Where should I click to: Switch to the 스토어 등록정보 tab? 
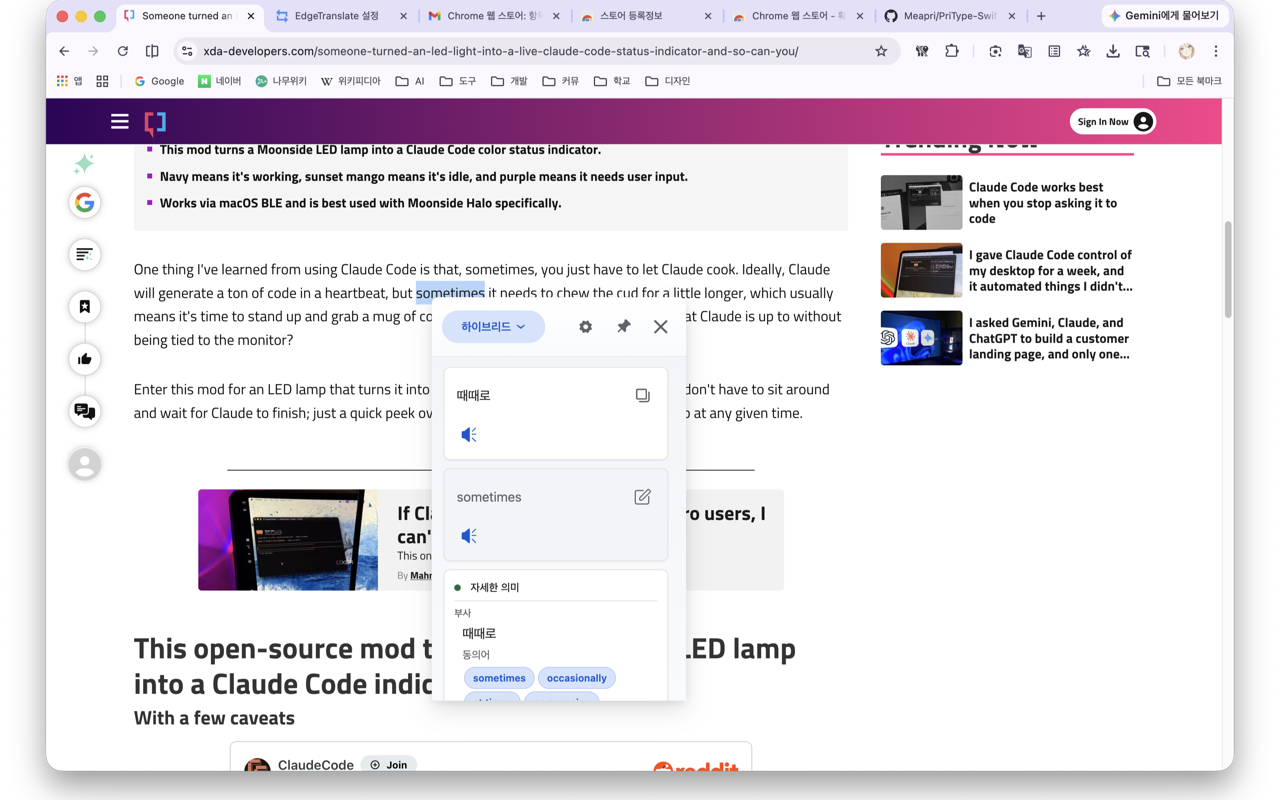point(645,16)
